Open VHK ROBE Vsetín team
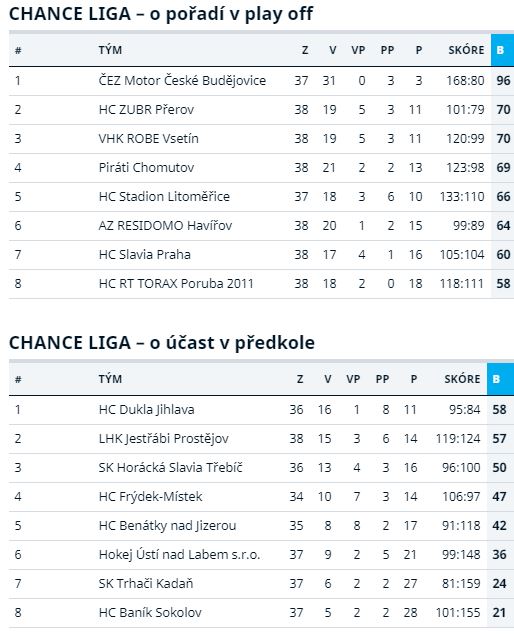Image resolution: width=514 pixels, height=637 pixels. click(x=148, y=139)
